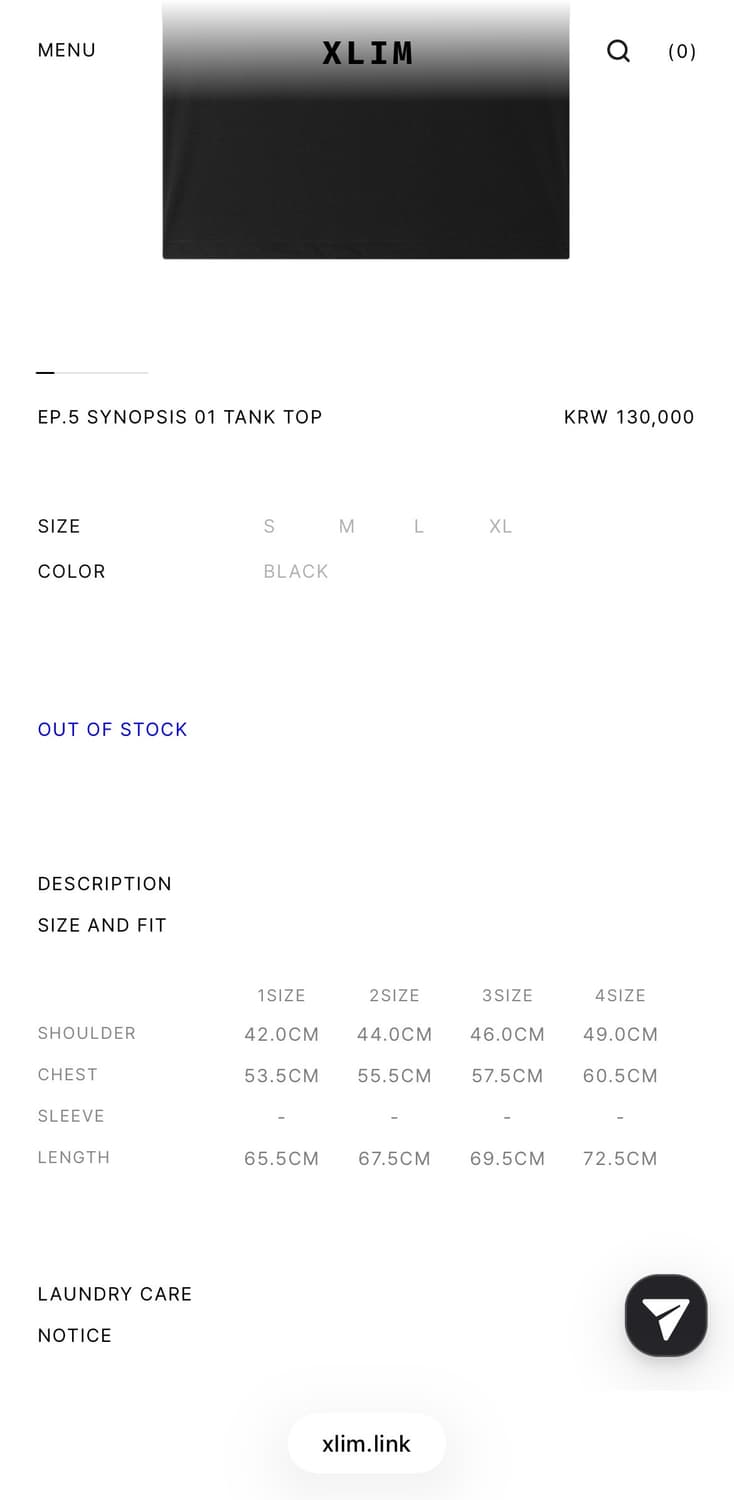Screen dimensions: 734x1500
Task: Tap the floating paper-plane chat icon
Action: (x=666, y=1316)
